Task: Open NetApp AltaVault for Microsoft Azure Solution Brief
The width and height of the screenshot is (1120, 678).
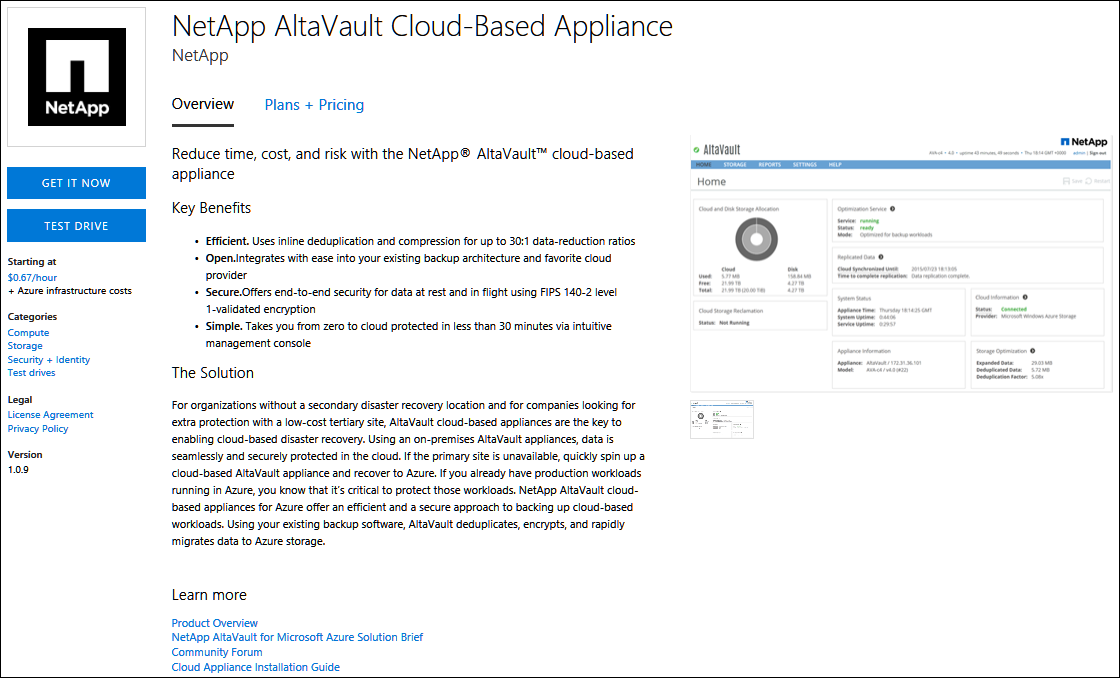Action: (297, 637)
